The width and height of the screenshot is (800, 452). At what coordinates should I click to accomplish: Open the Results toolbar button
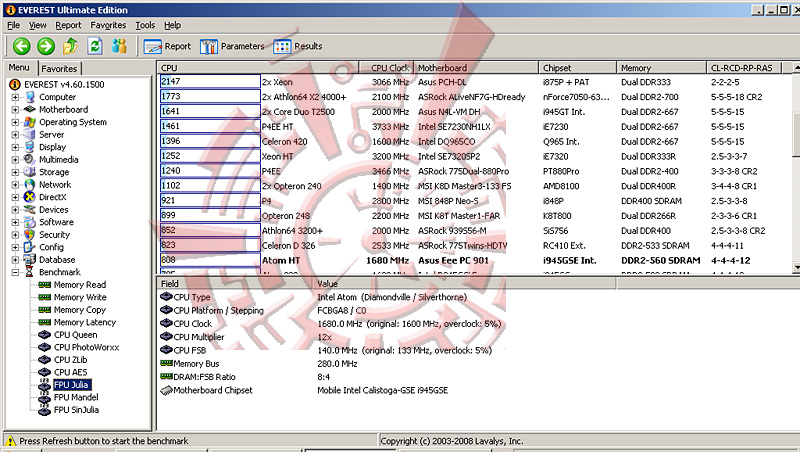coord(298,46)
